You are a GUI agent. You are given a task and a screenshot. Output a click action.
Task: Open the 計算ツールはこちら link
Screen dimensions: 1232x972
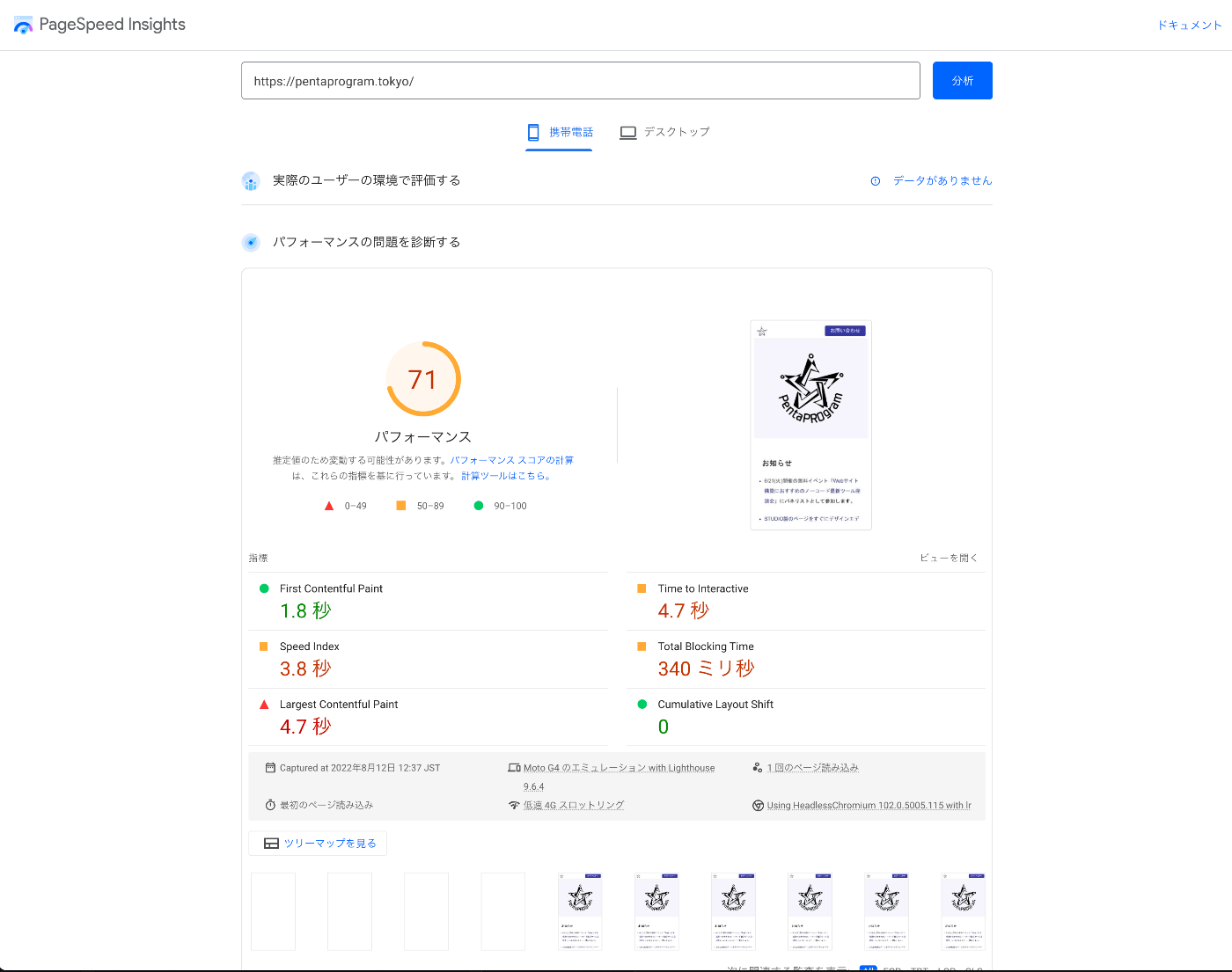[x=507, y=476]
